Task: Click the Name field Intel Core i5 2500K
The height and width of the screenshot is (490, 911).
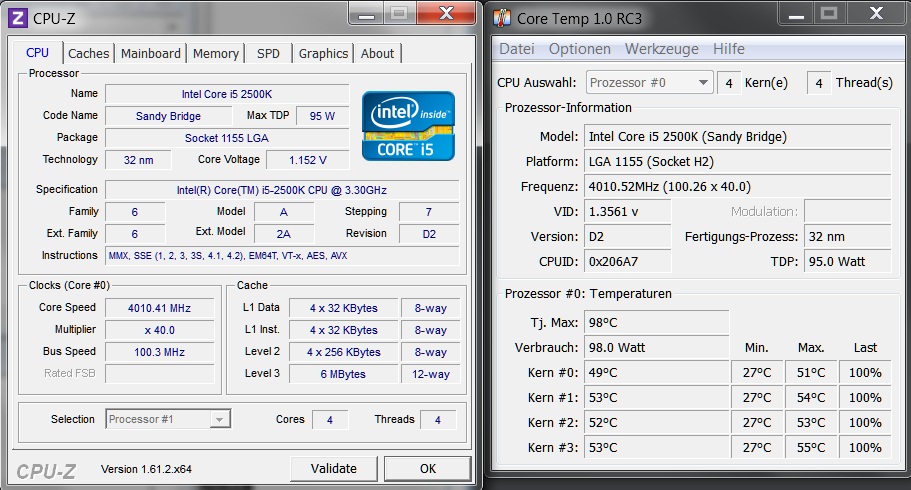Action: pos(227,94)
